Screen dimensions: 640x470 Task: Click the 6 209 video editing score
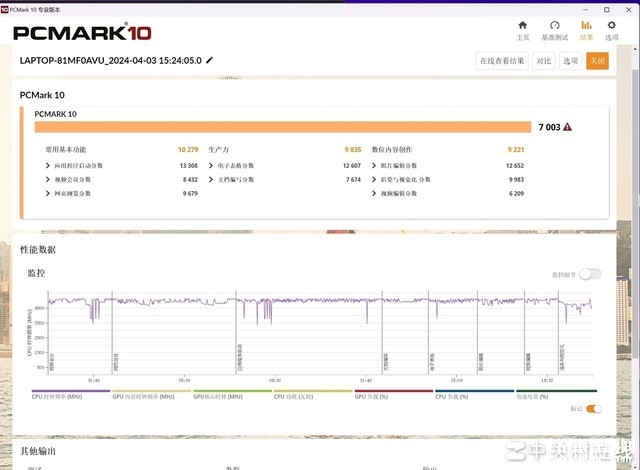click(x=516, y=193)
